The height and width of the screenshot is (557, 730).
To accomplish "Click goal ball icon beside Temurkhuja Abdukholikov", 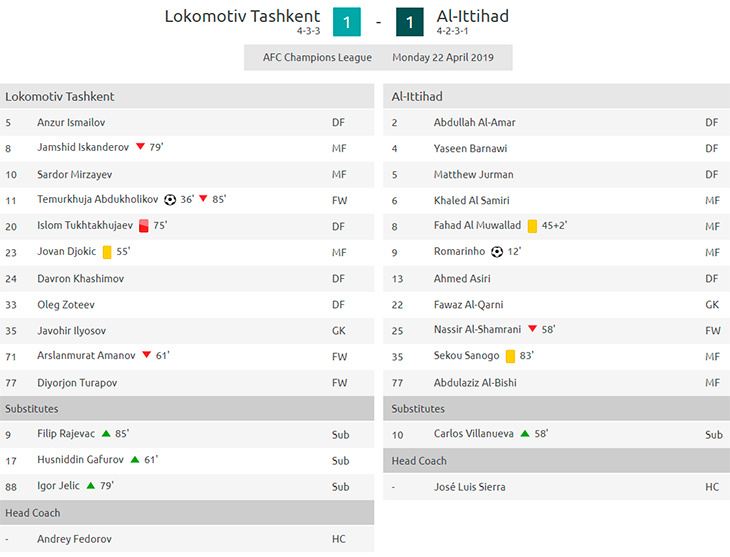I will (170, 200).
